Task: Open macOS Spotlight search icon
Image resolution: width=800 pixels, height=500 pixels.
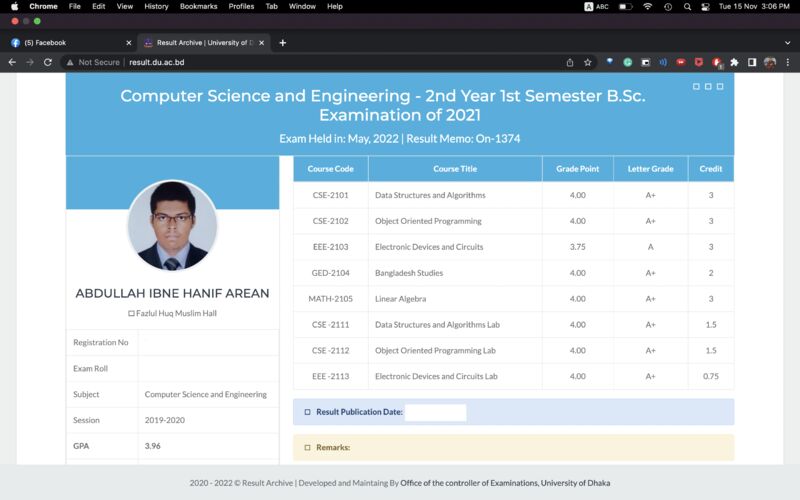Action: coord(687,7)
